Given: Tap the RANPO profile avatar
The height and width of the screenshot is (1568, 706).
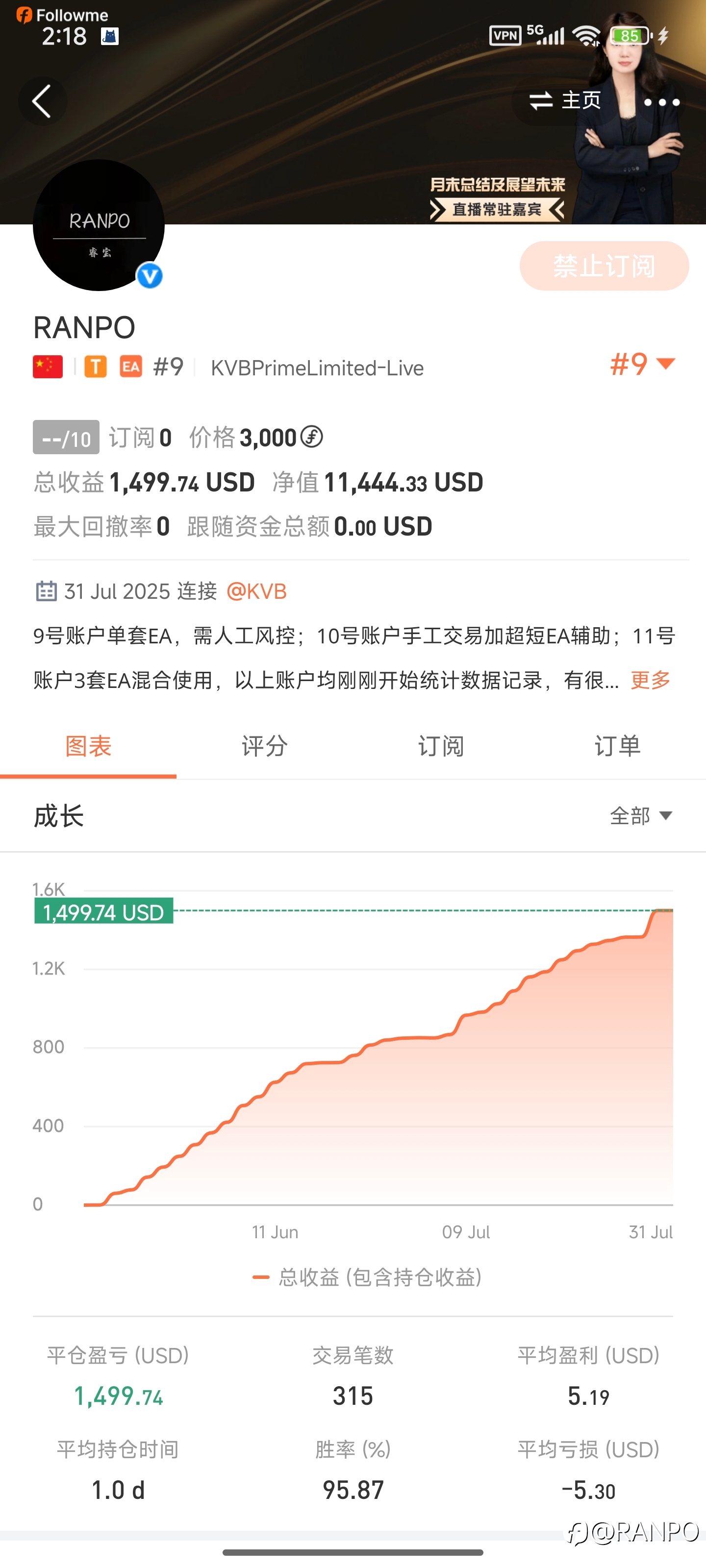Looking at the screenshot, I should pyautogui.click(x=99, y=225).
